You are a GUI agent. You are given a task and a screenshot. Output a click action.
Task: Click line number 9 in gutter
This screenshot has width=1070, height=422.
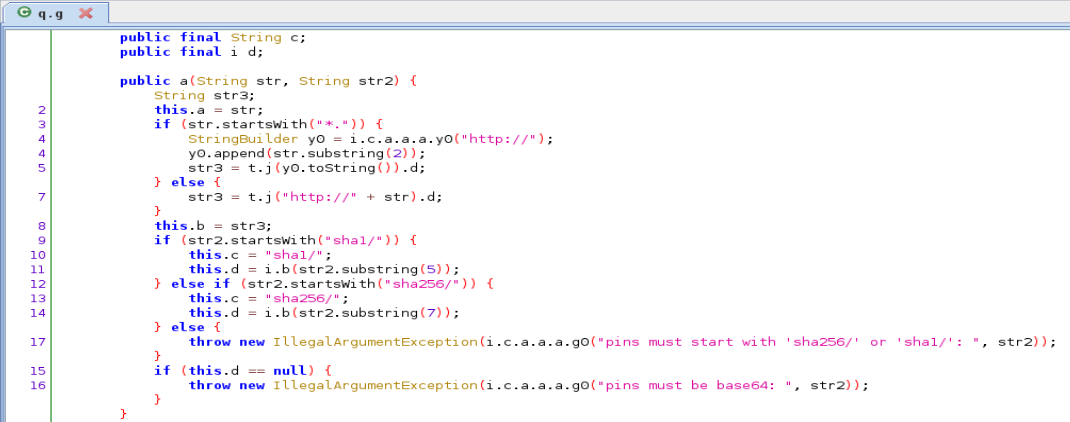42,240
